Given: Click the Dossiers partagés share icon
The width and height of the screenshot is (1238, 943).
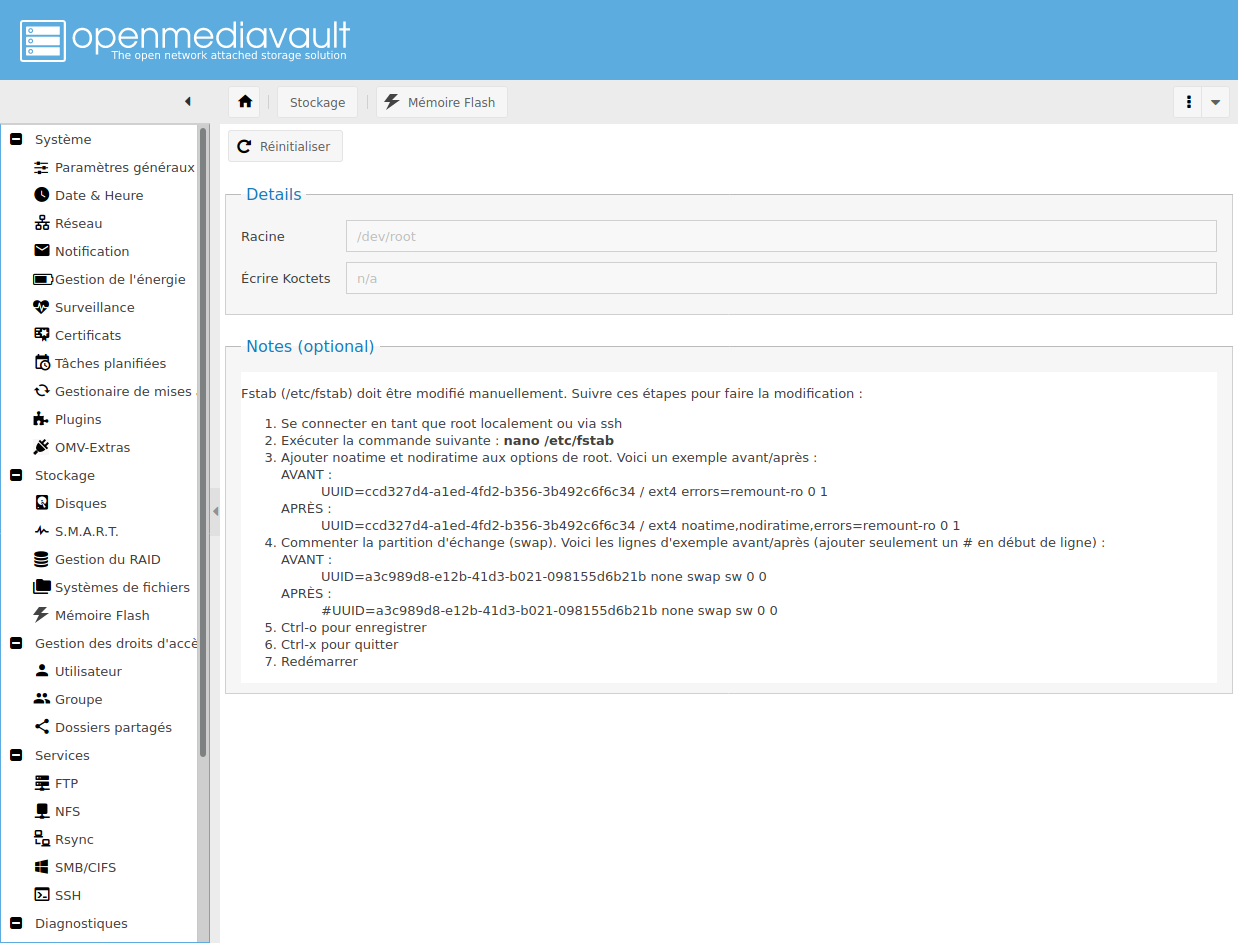Looking at the screenshot, I should 42,727.
